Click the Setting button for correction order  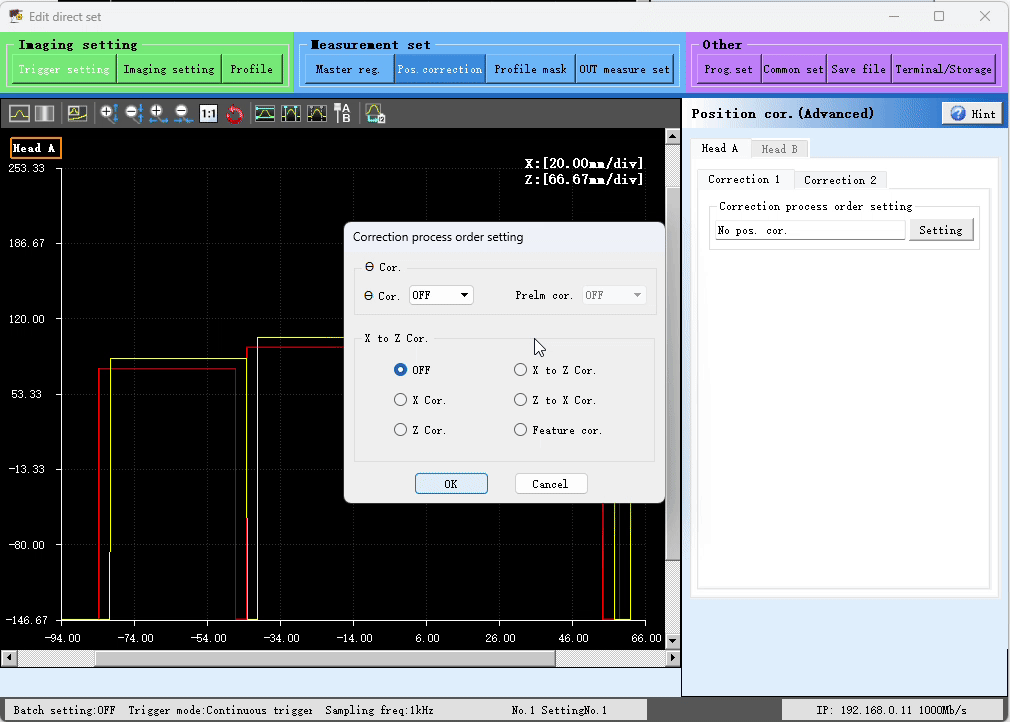(x=940, y=230)
